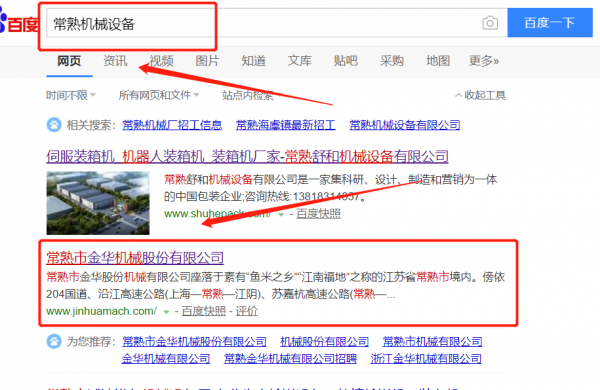The height and width of the screenshot is (390, 600).
Task: Switch to the 图片 tab
Action: pos(207,60)
